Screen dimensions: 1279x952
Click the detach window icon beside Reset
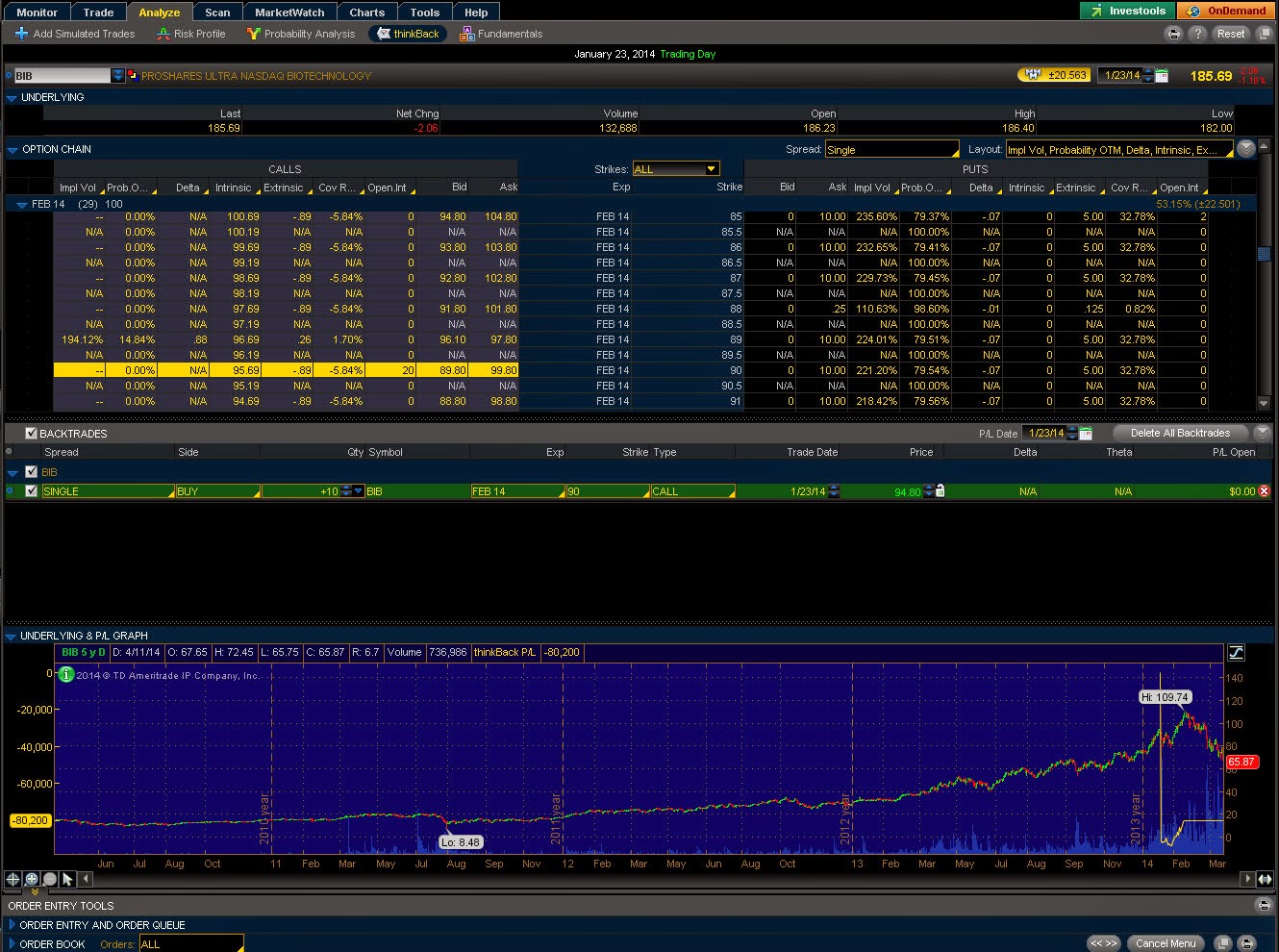pyautogui.click(x=1264, y=34)
